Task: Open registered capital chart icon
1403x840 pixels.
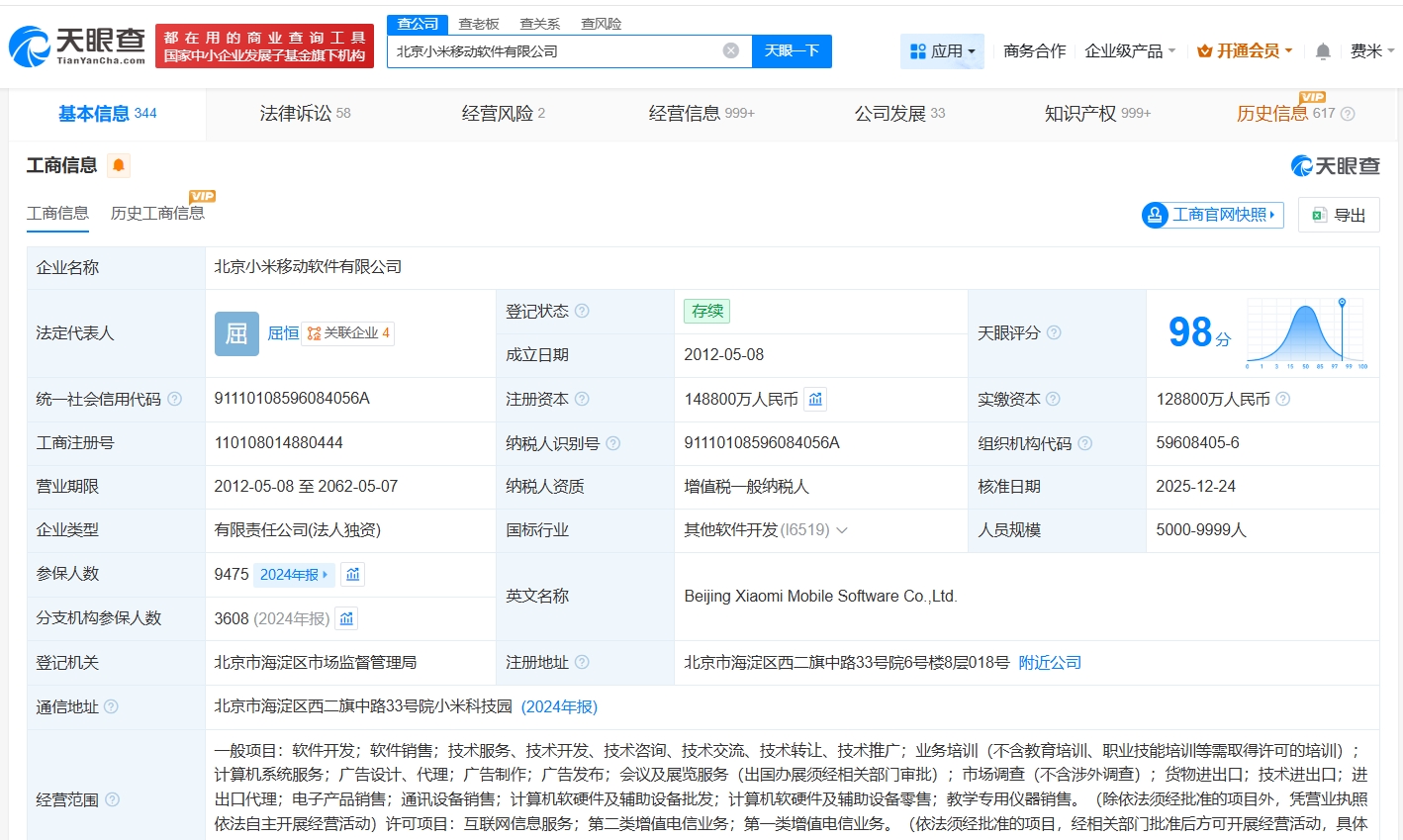Action: coord(815,399)
